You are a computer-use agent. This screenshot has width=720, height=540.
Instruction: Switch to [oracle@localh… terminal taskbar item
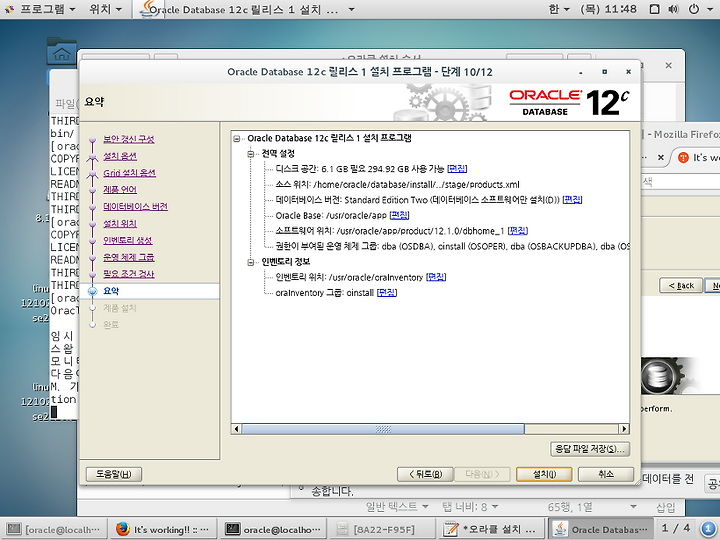pos(54,529)
